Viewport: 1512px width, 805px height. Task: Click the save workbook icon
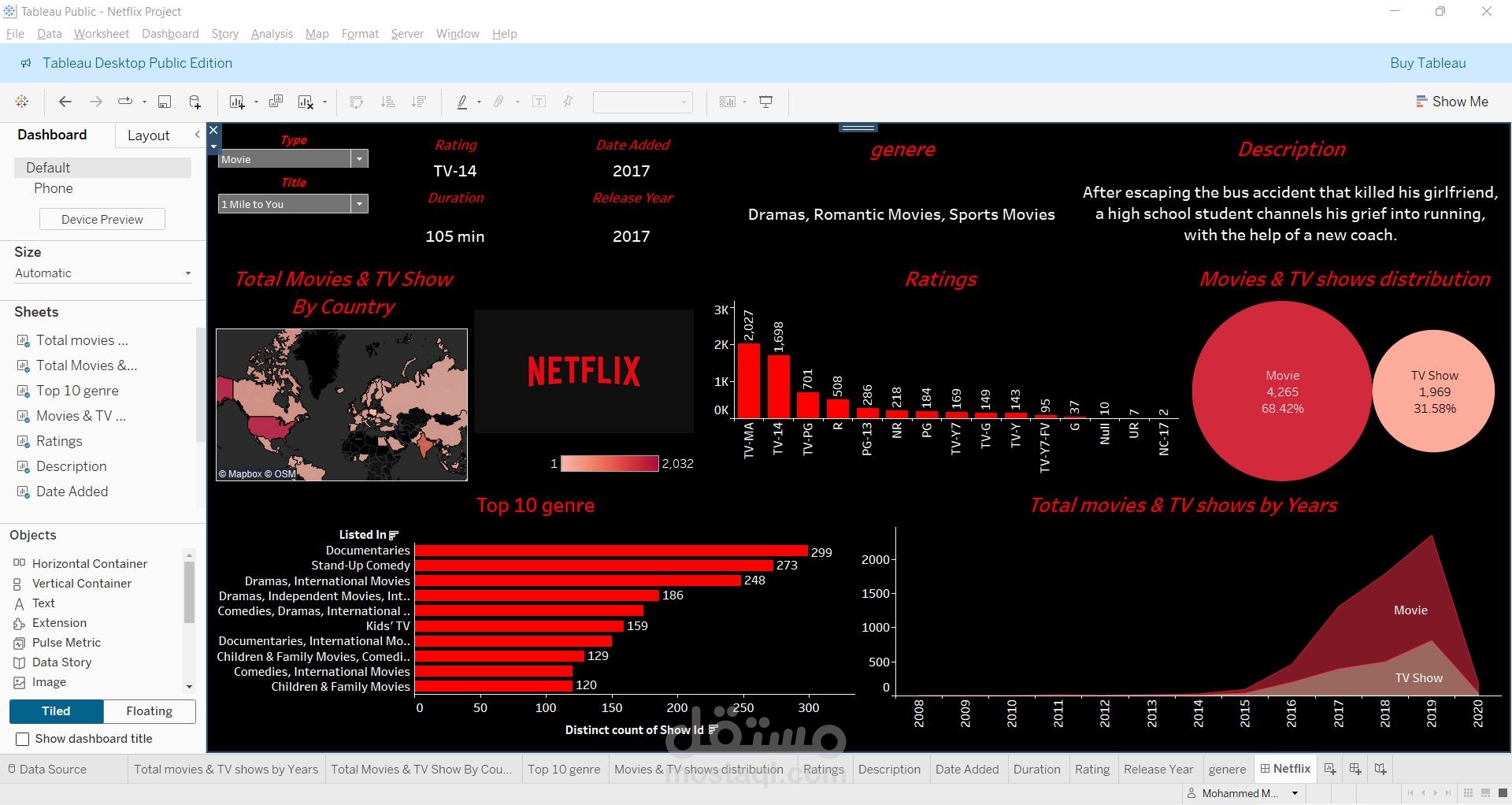pos(165,102)
